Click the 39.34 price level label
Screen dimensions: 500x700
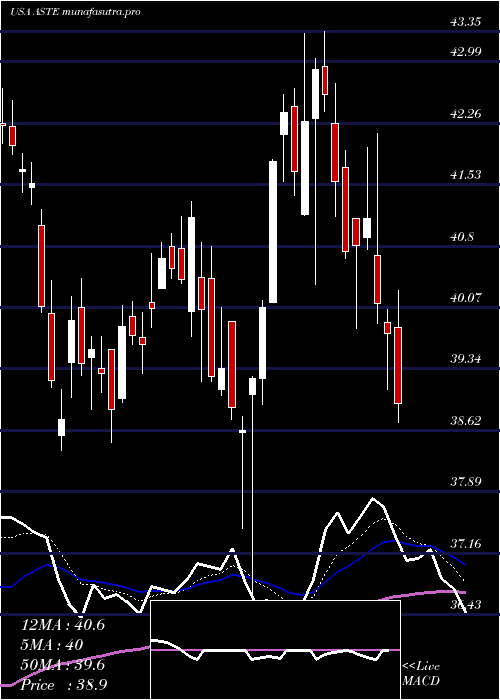(x=466, y=358)
